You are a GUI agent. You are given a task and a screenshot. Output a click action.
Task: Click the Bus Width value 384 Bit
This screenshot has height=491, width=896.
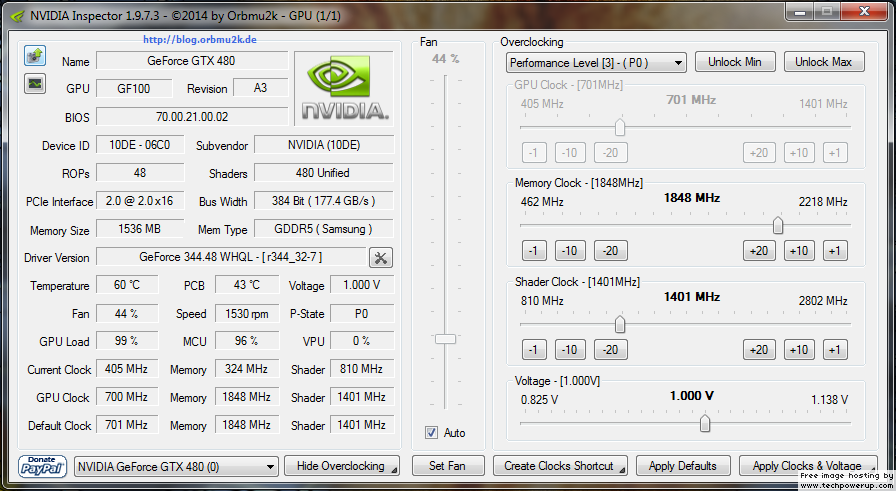[324, 201]
